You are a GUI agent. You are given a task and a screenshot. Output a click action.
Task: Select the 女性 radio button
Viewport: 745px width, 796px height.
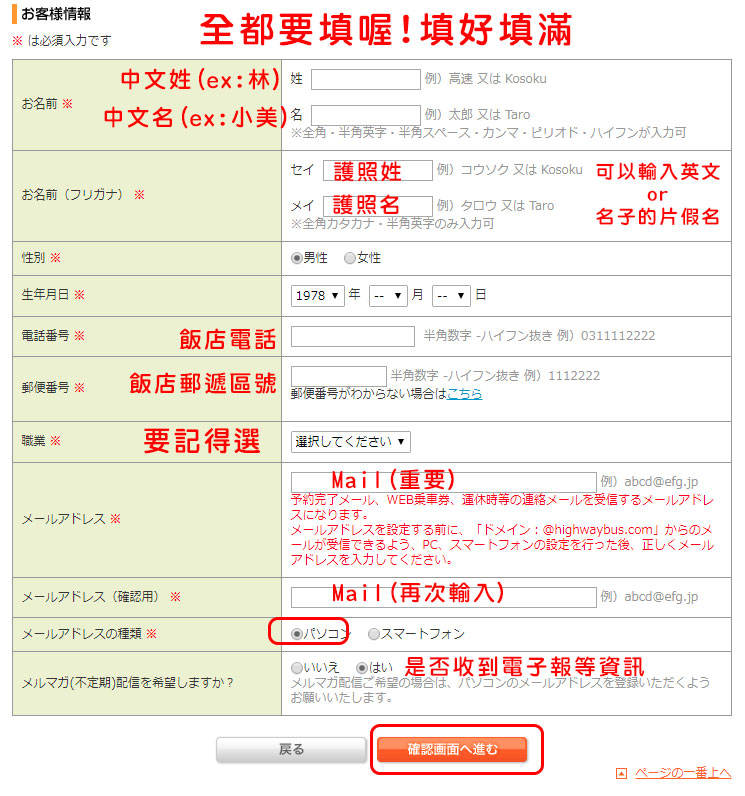coord(349,258)
